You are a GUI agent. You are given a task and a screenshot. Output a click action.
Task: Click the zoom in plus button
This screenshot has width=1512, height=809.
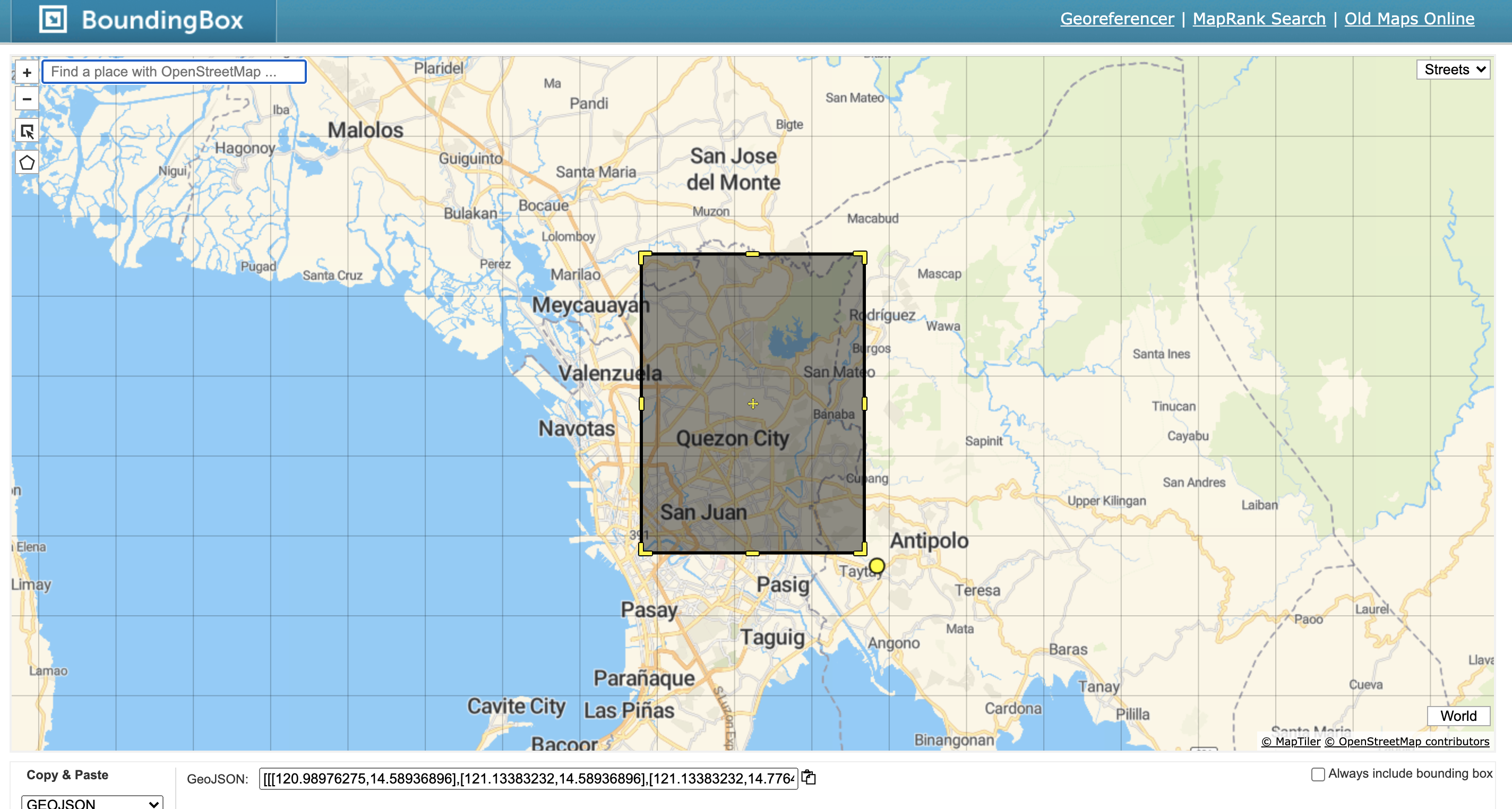tap(27, 72)
